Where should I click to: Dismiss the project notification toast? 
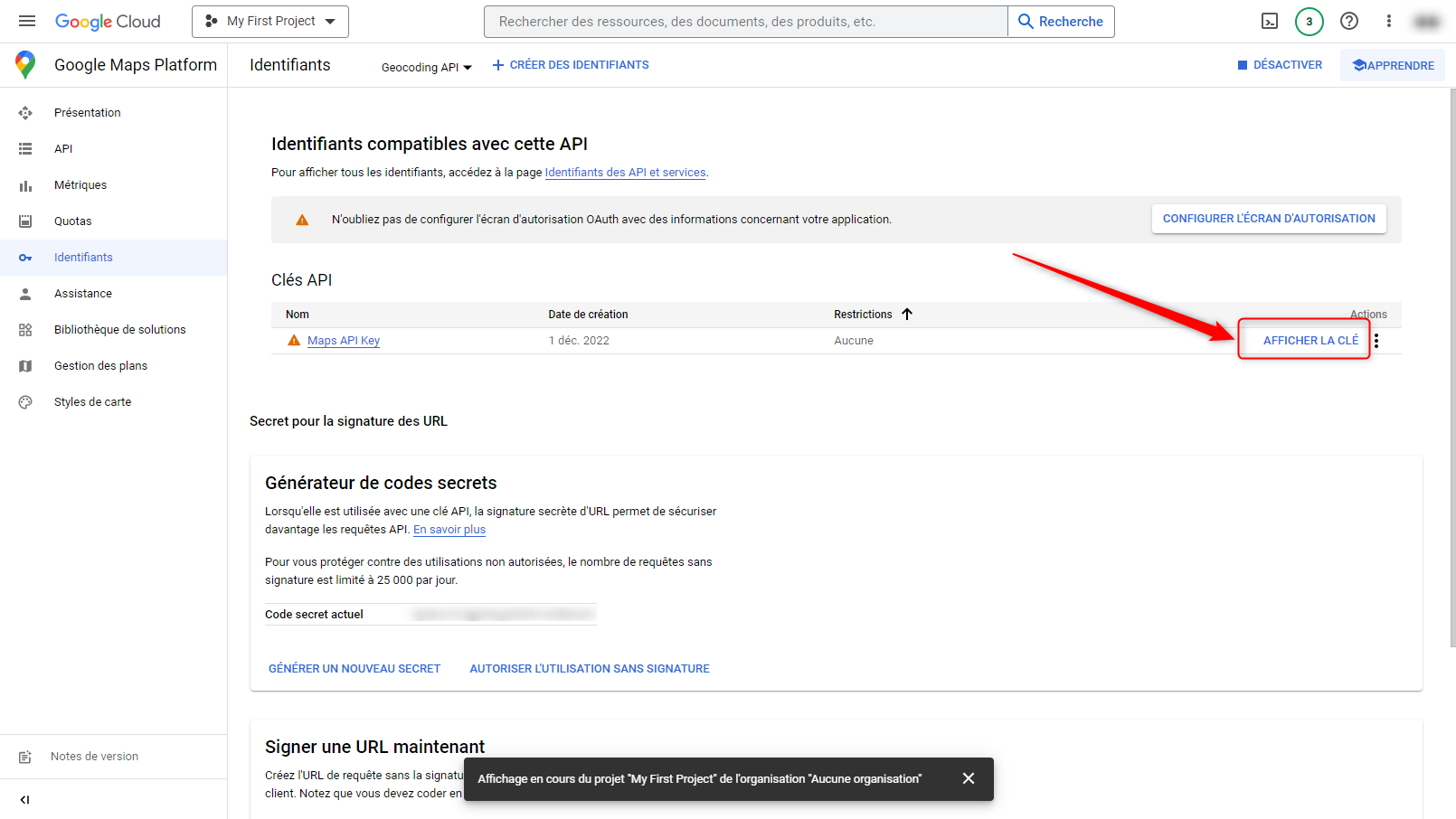coord(969,778)
